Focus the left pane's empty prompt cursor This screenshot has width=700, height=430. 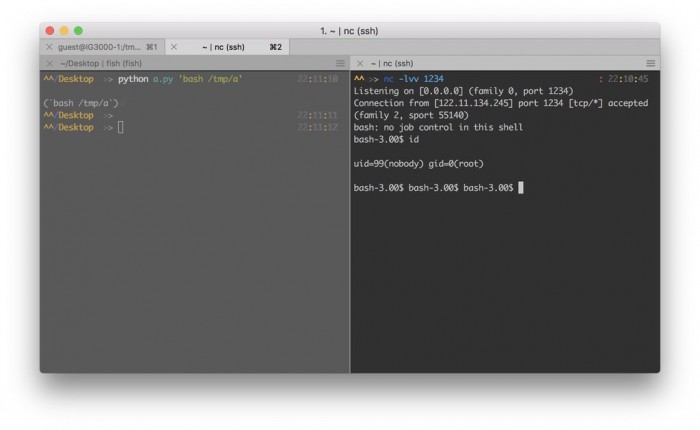click(x=121, y=127)
